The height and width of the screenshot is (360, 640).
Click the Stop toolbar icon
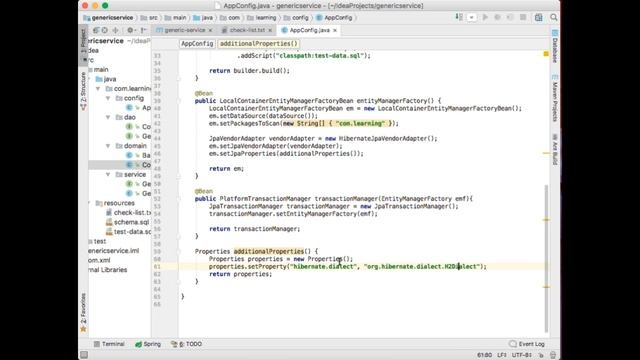tap(523, 18)
